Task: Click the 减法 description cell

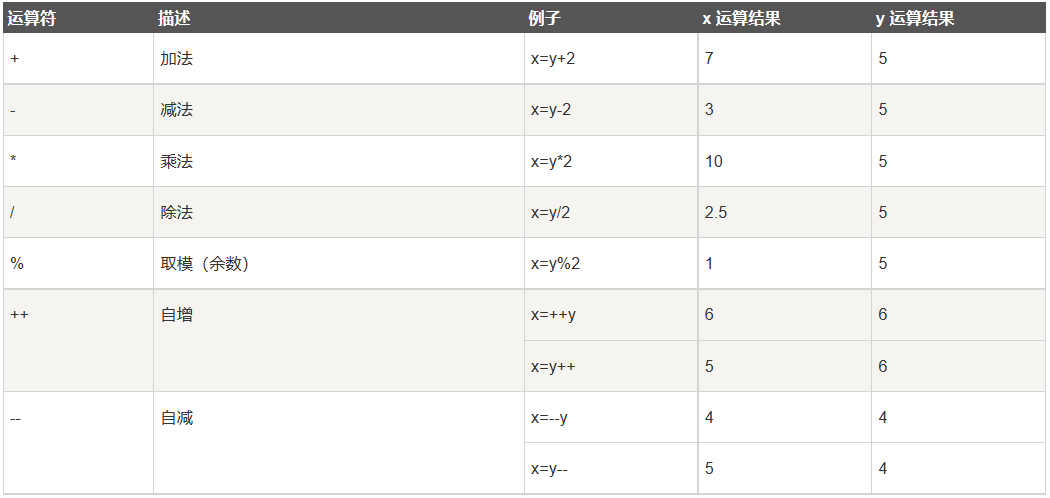Action: click(339, 110)
